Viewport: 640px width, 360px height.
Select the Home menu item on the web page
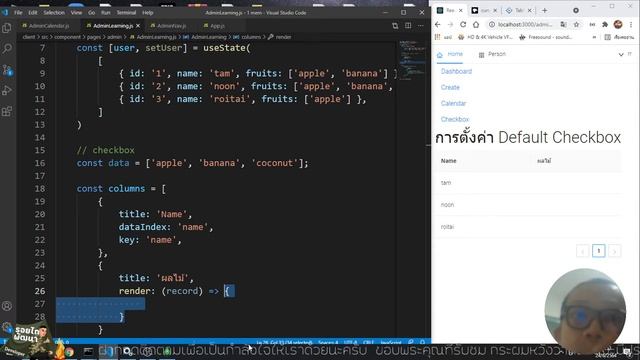[450, 54]
